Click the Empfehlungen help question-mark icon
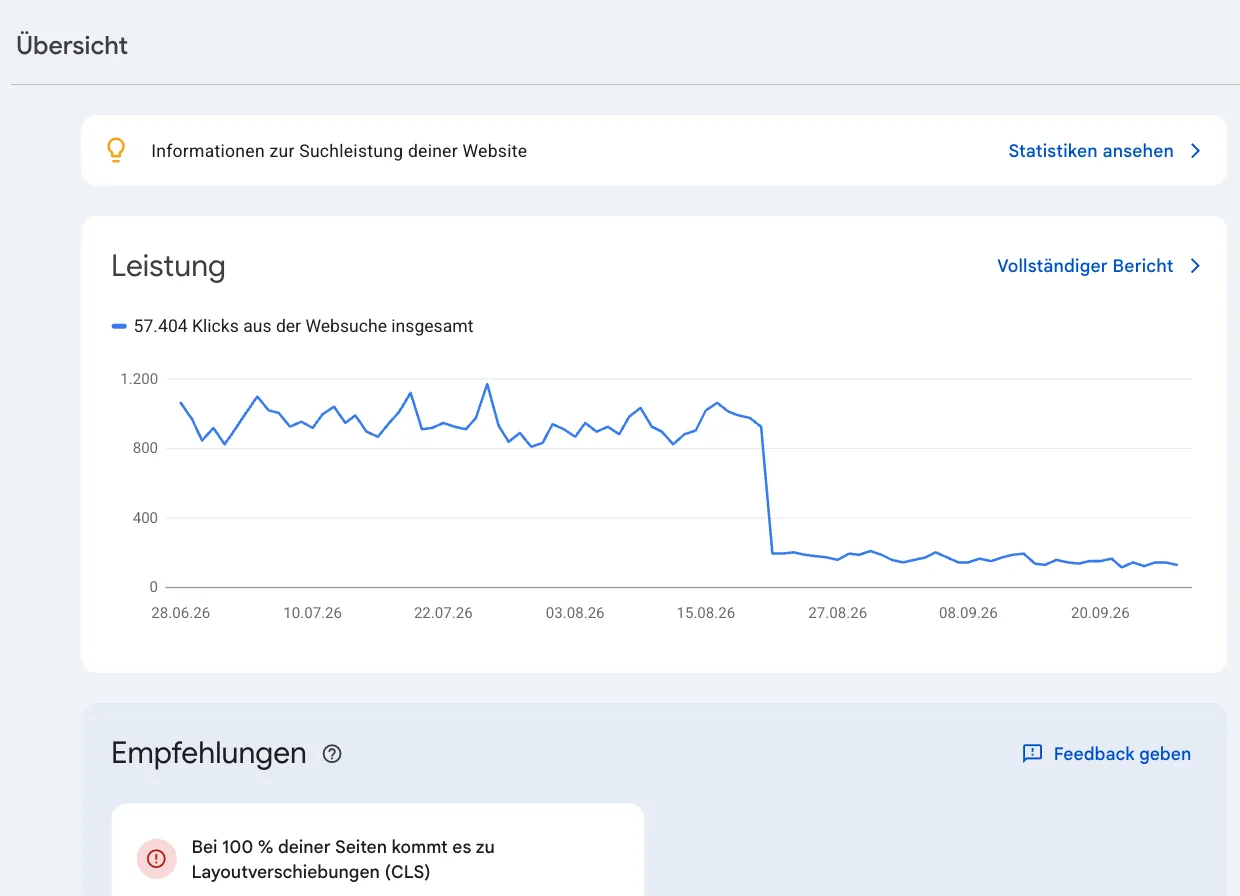The width and height of the screenshot is (1240, 896). click(x=332, y=754)
